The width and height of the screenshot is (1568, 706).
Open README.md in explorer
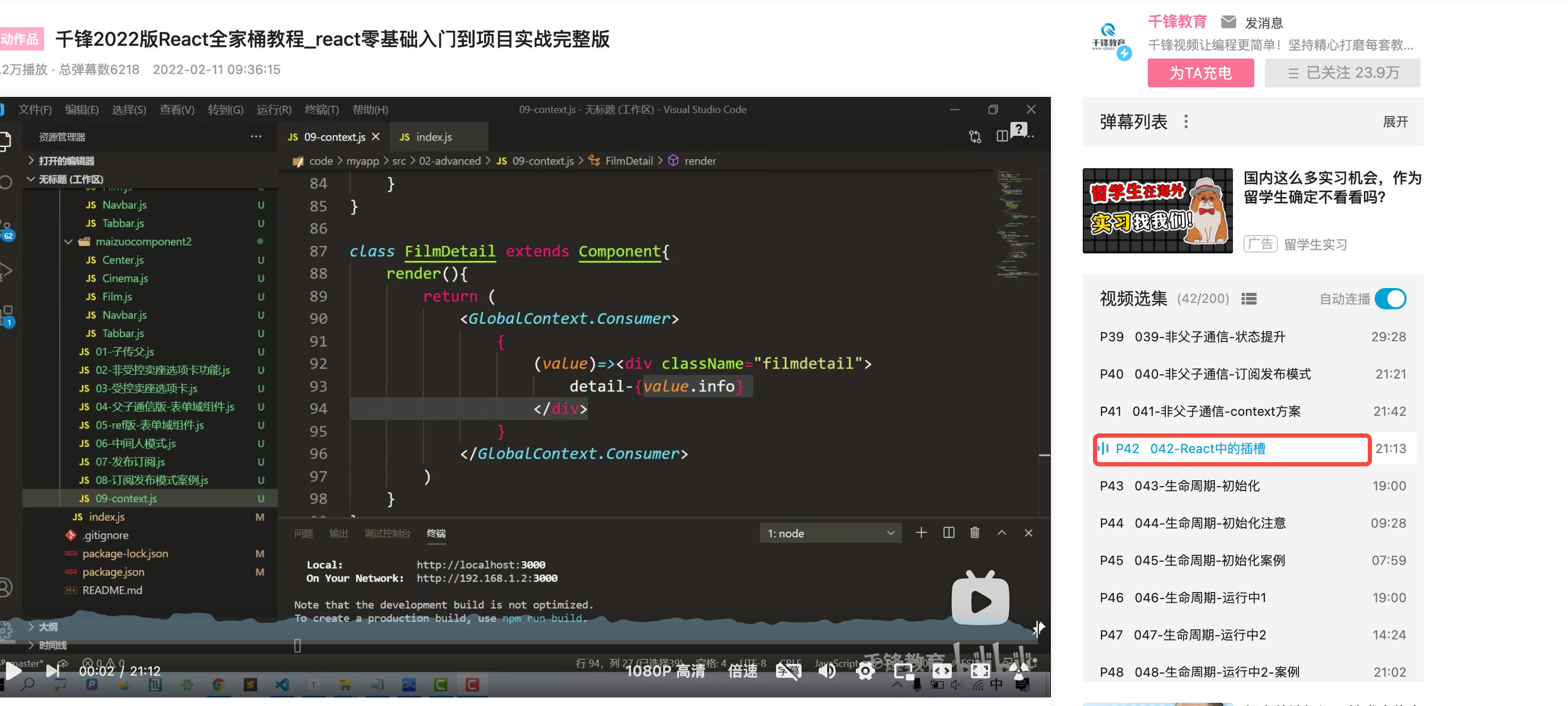click(x=112, y=590)
